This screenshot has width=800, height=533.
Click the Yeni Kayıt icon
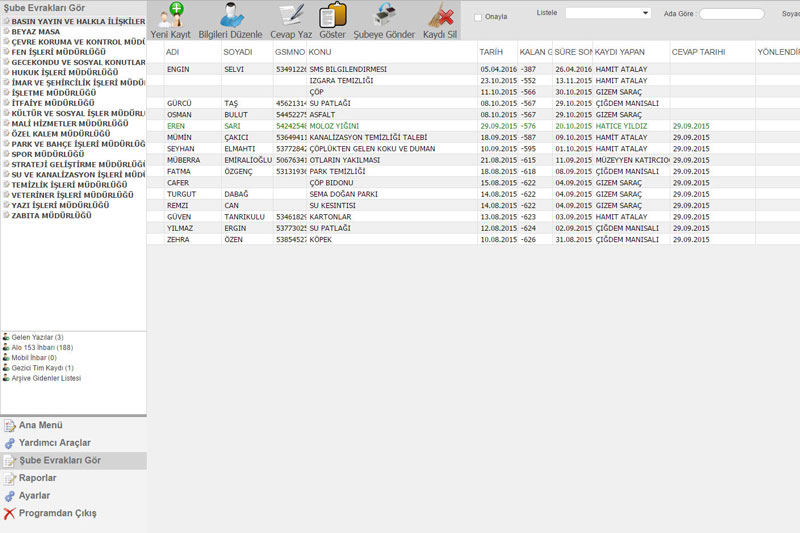click(170, 15)
